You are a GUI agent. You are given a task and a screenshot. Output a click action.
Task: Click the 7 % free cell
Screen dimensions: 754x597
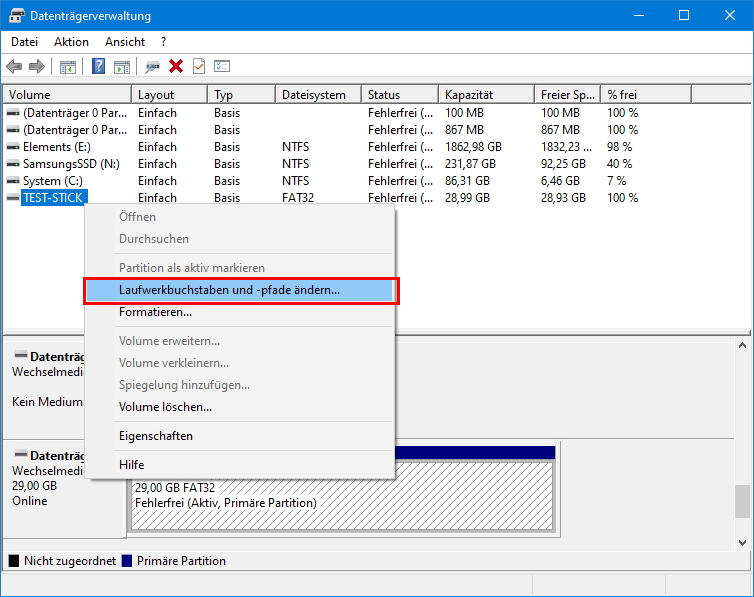[616, 181]
